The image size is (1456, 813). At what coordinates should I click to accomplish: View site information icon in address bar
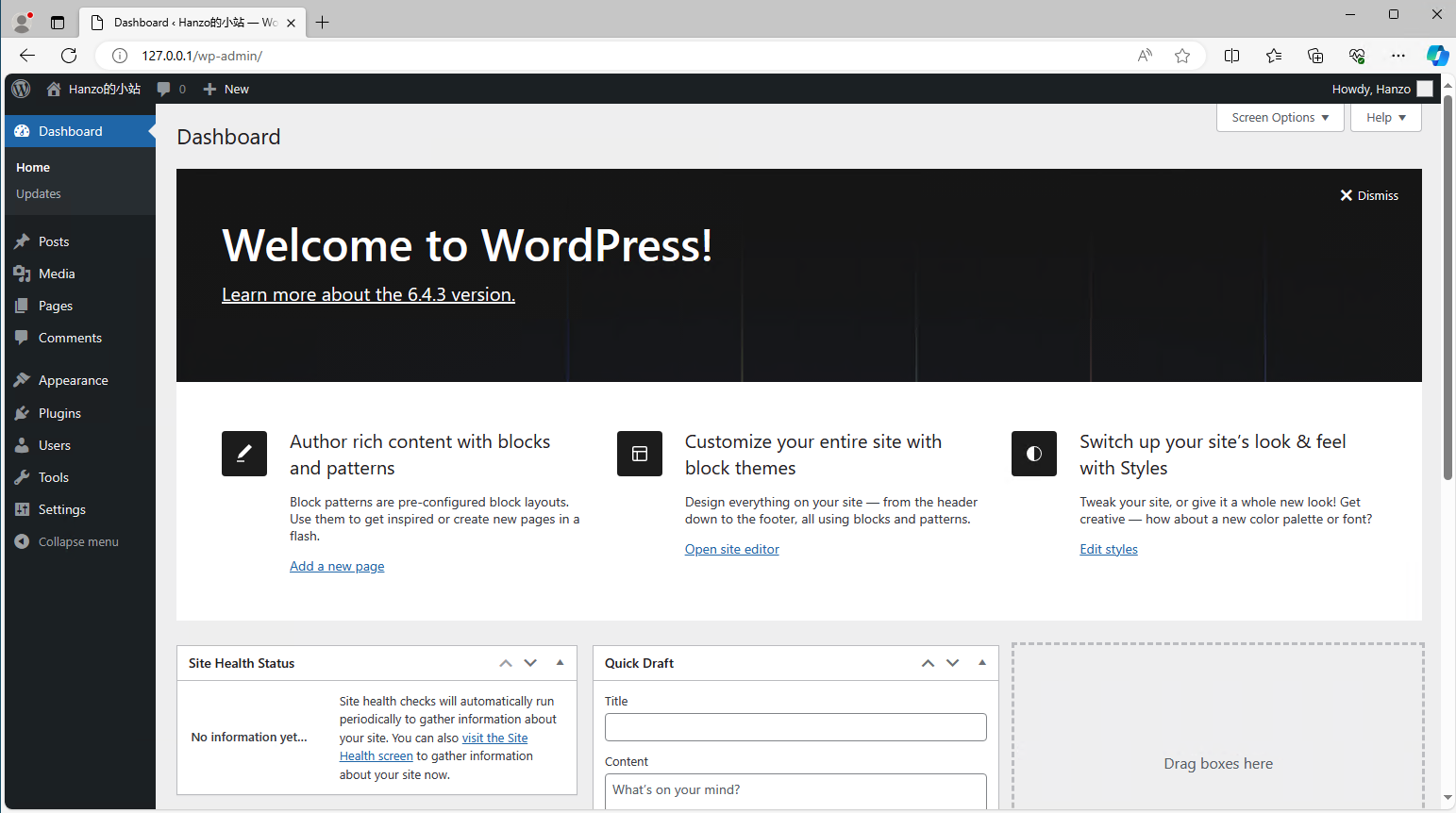pos(120,56)
